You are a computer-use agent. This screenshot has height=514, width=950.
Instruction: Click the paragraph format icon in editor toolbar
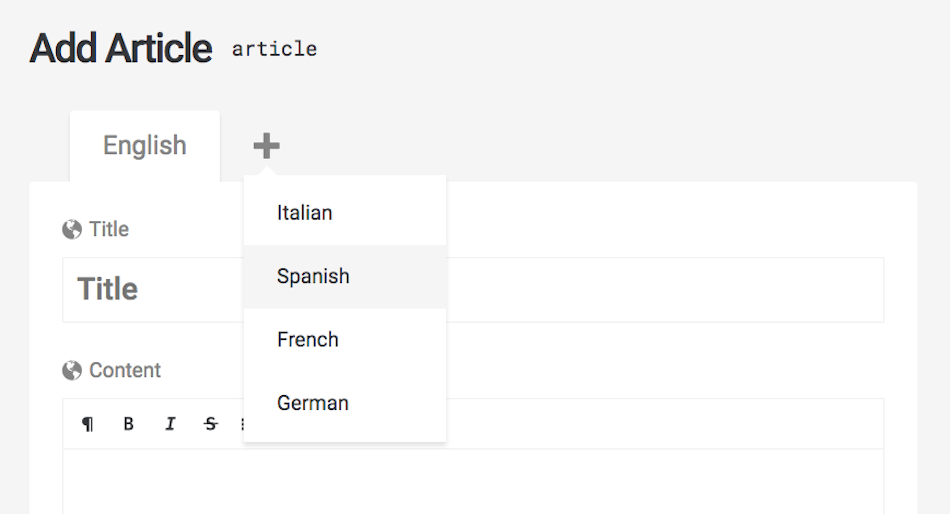click(x=88, y=424)
